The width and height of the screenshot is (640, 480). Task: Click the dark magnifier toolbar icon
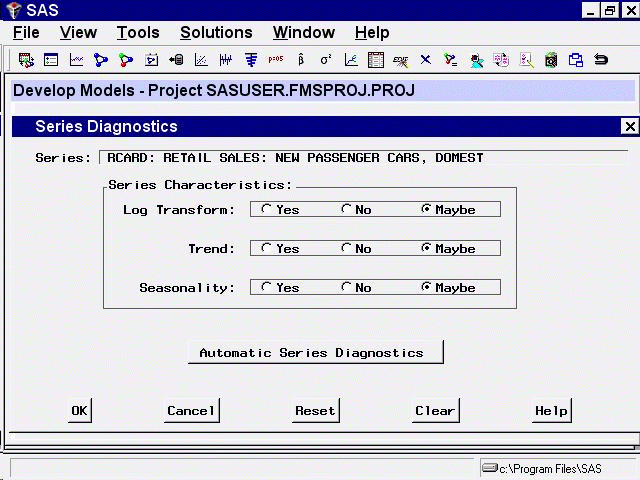tap(551, 60)
